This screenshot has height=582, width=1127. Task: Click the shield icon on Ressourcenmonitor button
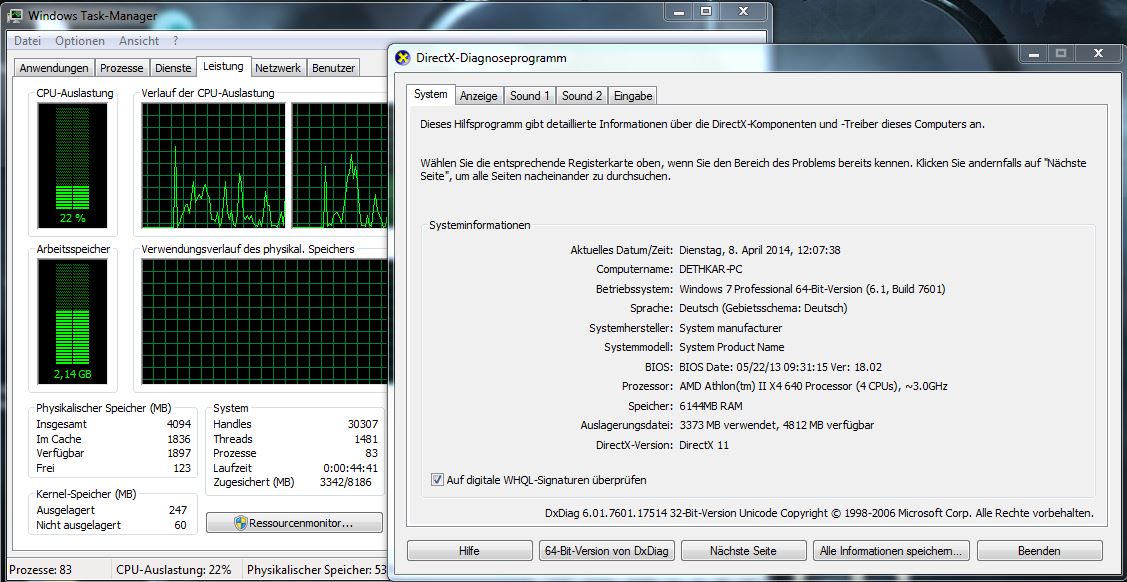point(241,523)
